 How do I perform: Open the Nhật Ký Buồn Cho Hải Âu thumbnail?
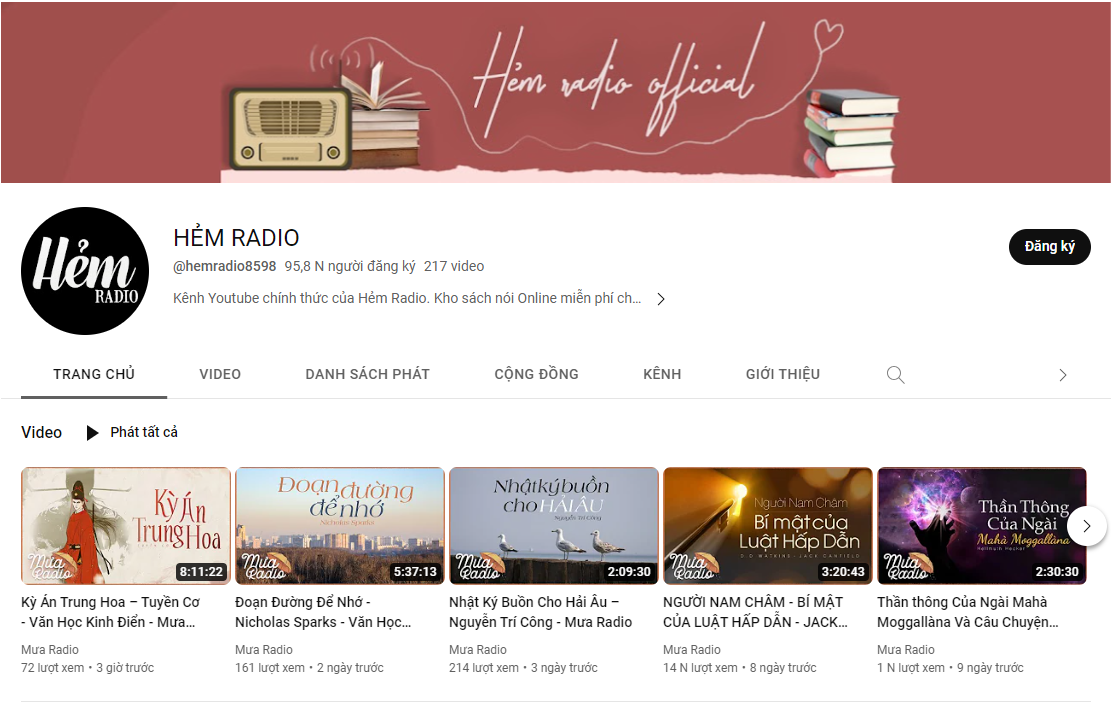click(554, 526)
